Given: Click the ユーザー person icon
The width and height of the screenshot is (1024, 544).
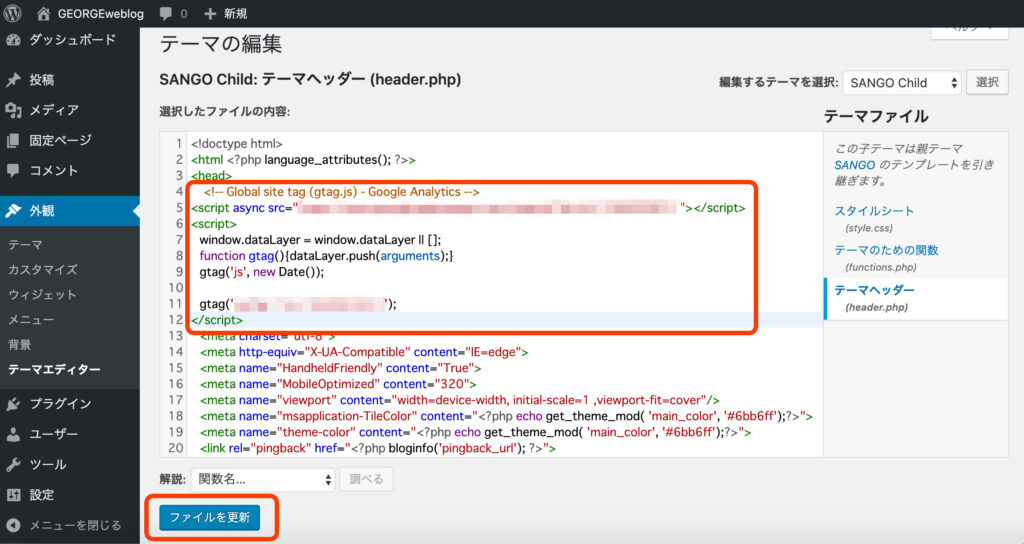Looking at the screenshot, I should [13, 434].
